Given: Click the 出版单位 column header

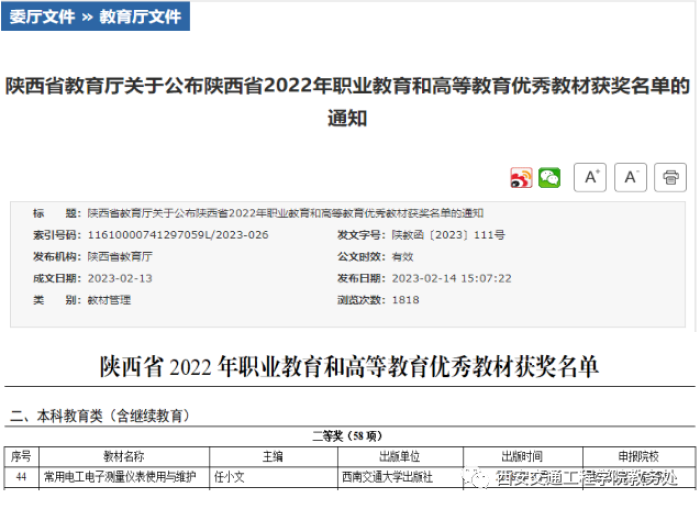Looking at the screenshot, I should point(400,456).
